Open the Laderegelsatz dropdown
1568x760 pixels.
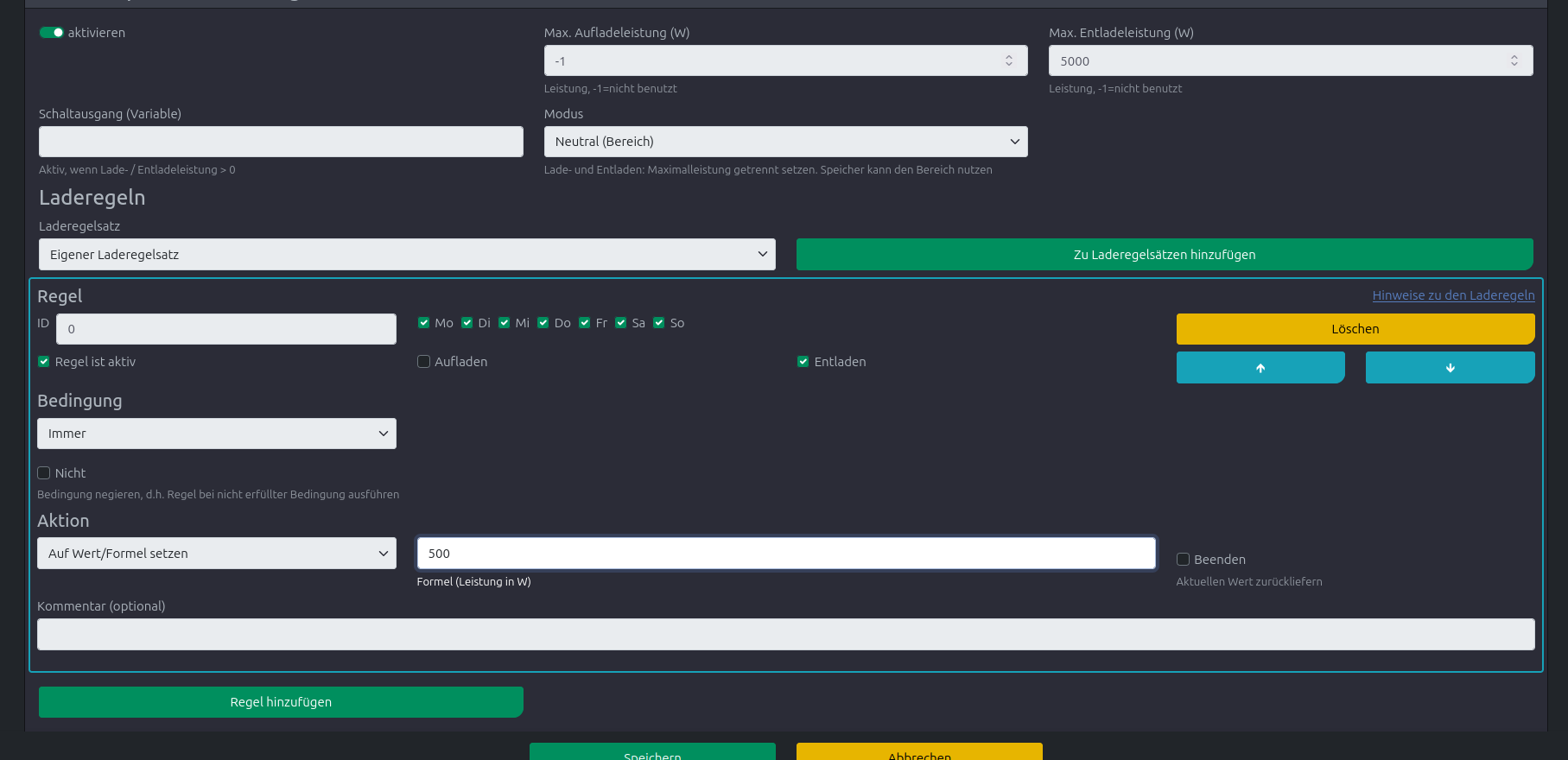407,255
